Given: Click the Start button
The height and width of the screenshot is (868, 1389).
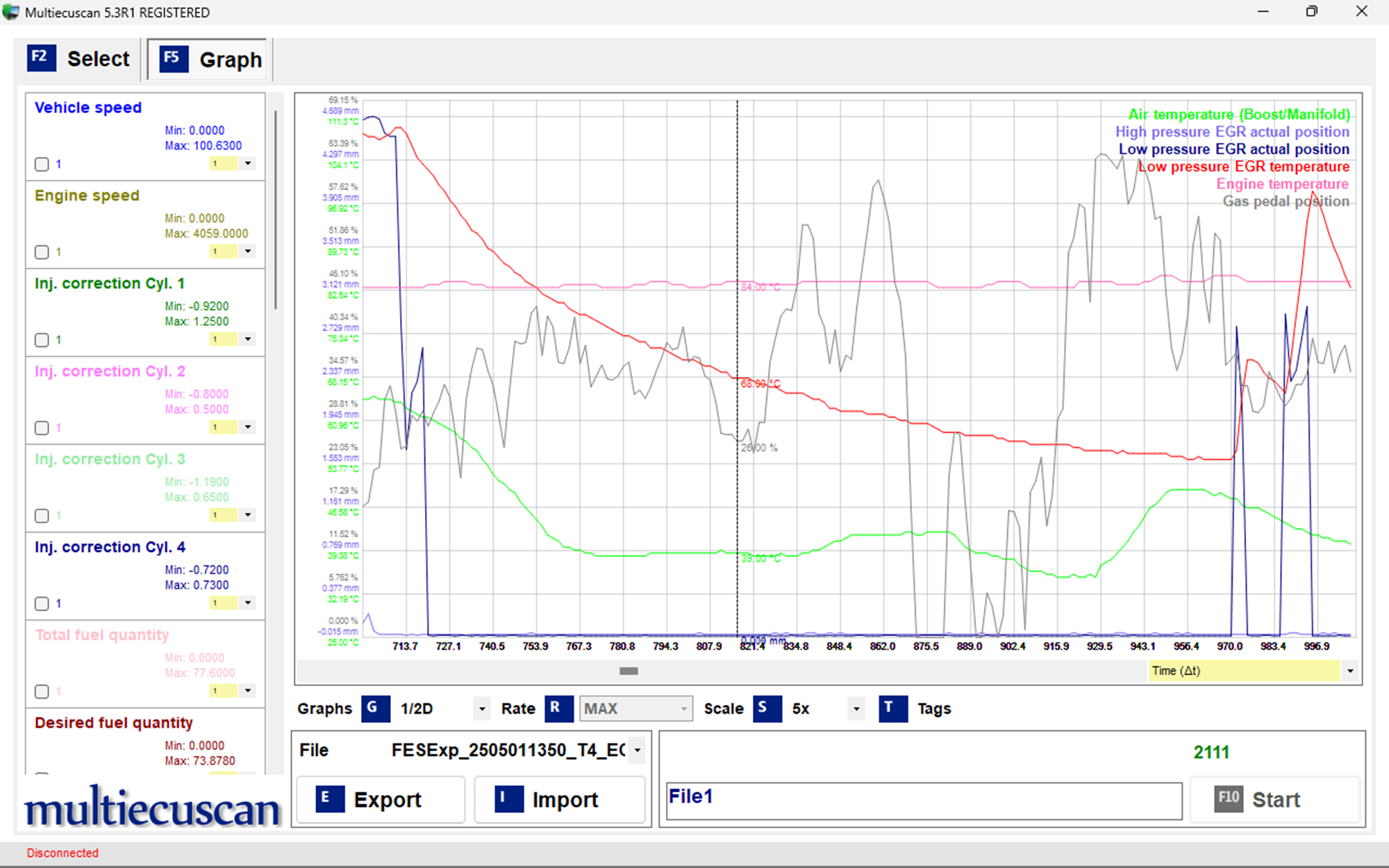Looking at the screenshot, I should (x=1274, y=799).
